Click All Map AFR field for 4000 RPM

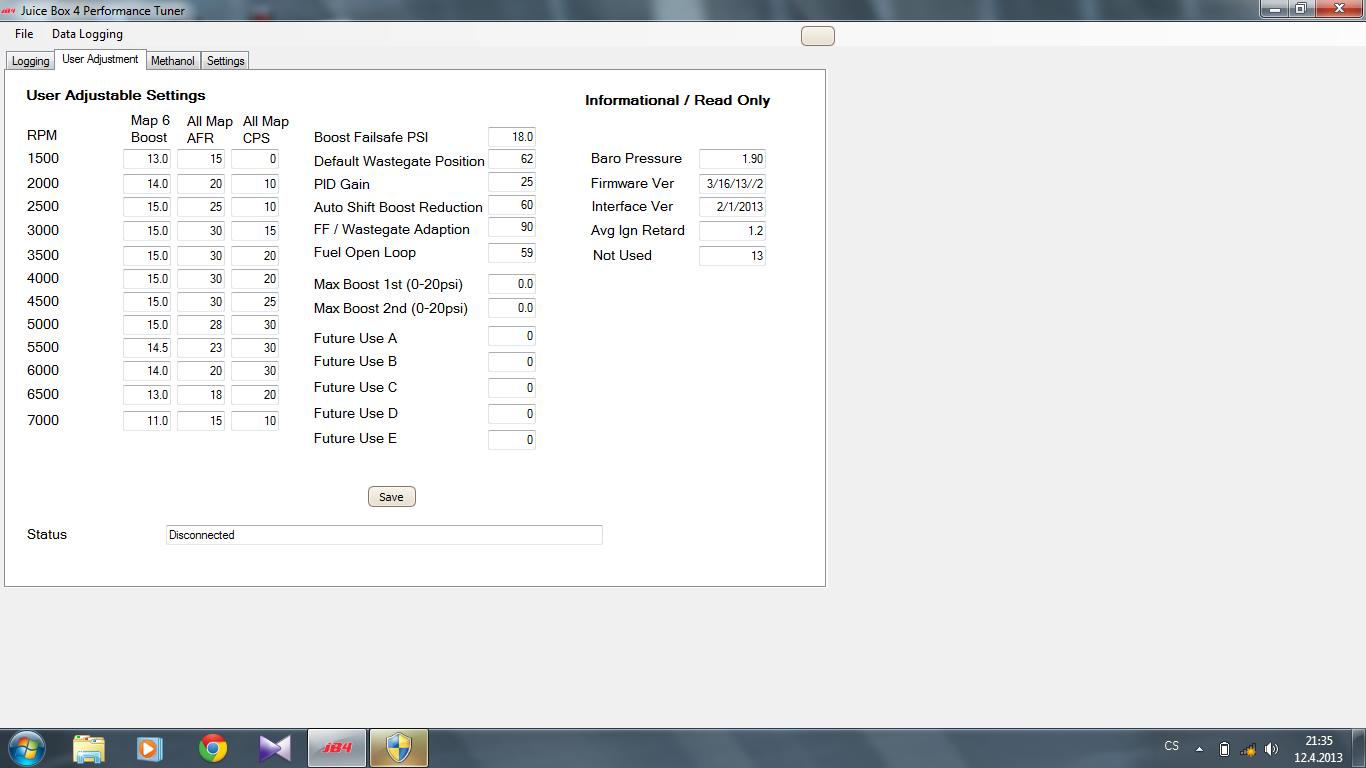[201, 279]
